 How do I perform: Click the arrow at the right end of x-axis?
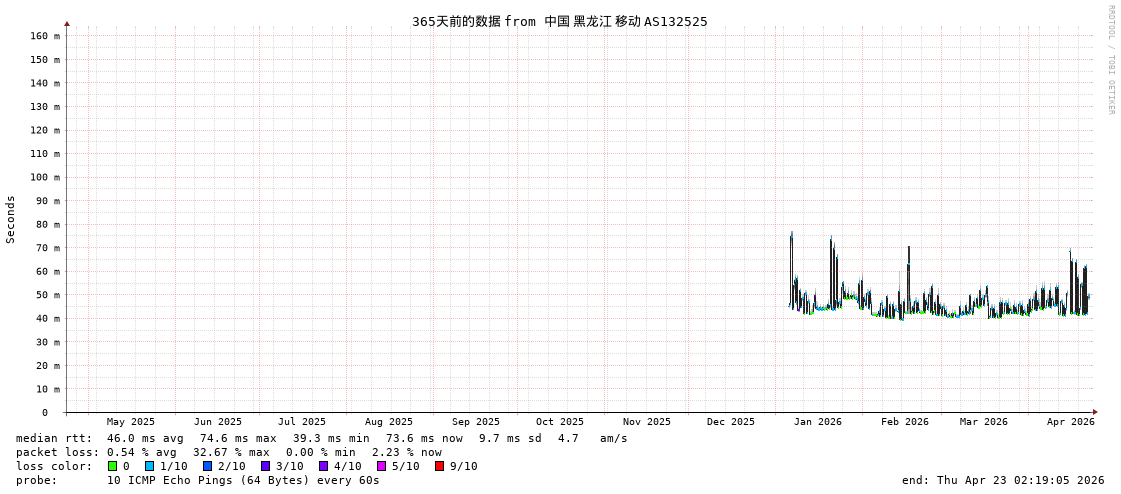(x=1095, y=412)
